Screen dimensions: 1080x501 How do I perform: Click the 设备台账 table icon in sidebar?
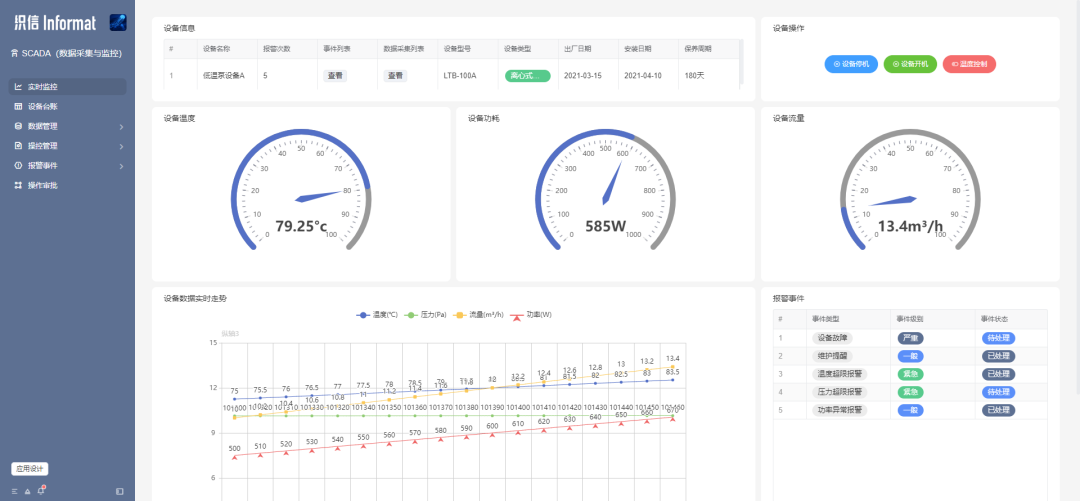[x=18, y=106]
